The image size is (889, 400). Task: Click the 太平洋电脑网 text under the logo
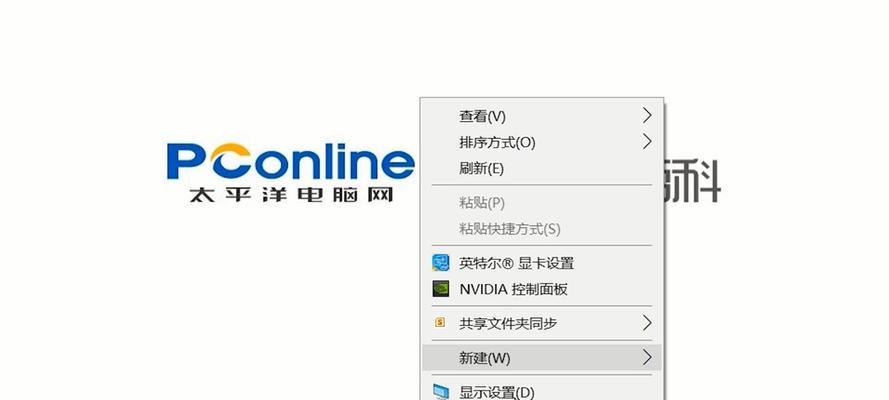291,195
